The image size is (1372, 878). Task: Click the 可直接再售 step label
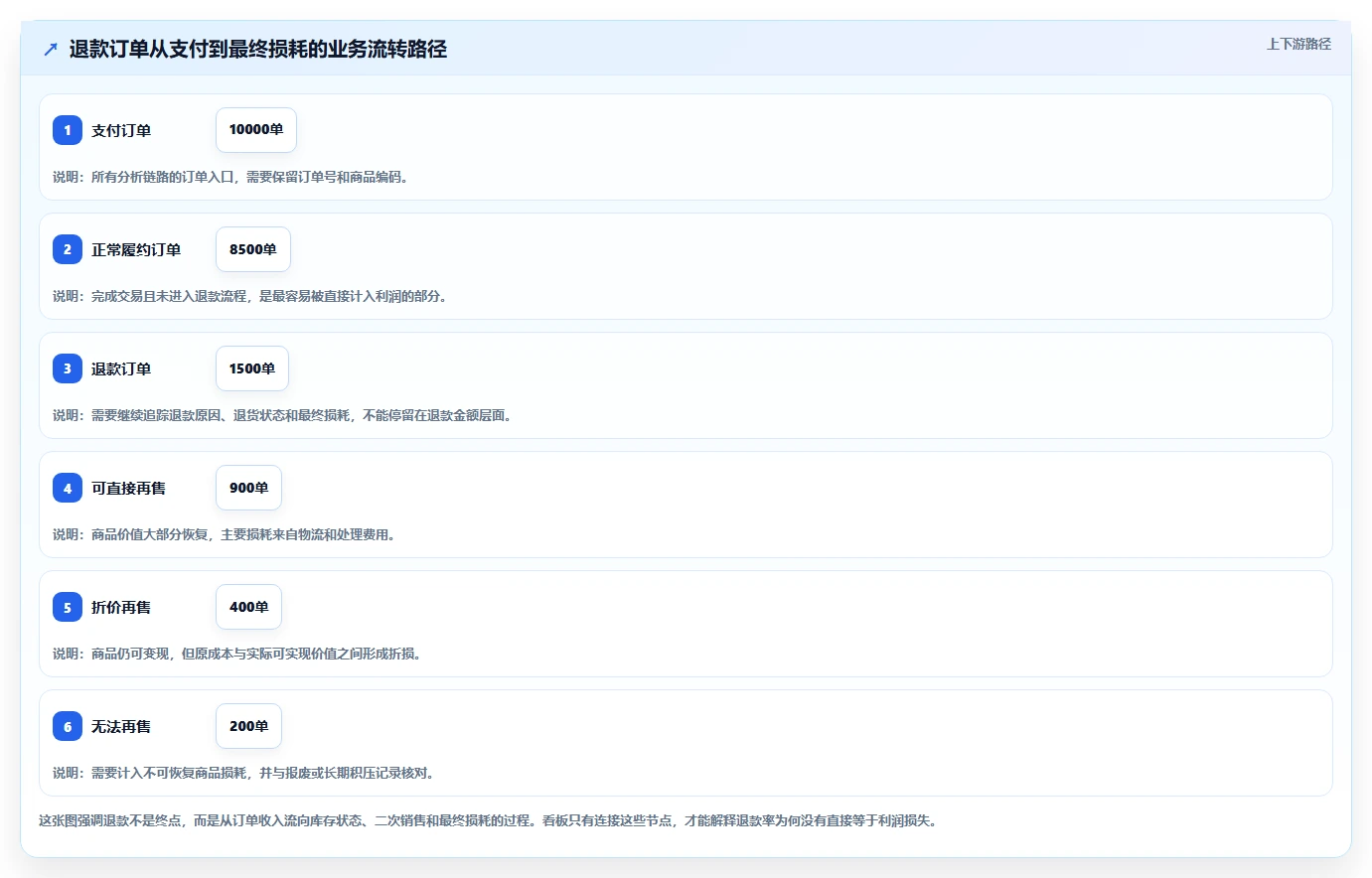click(129, 488)
